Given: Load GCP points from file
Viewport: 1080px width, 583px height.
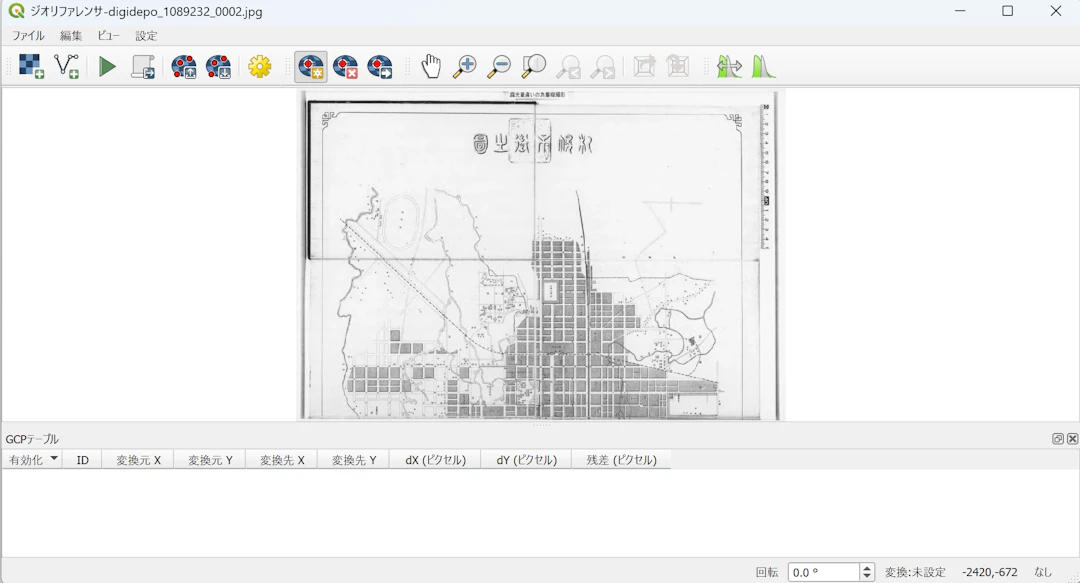Looking at the screenshot, I should (x=184, y=66).
